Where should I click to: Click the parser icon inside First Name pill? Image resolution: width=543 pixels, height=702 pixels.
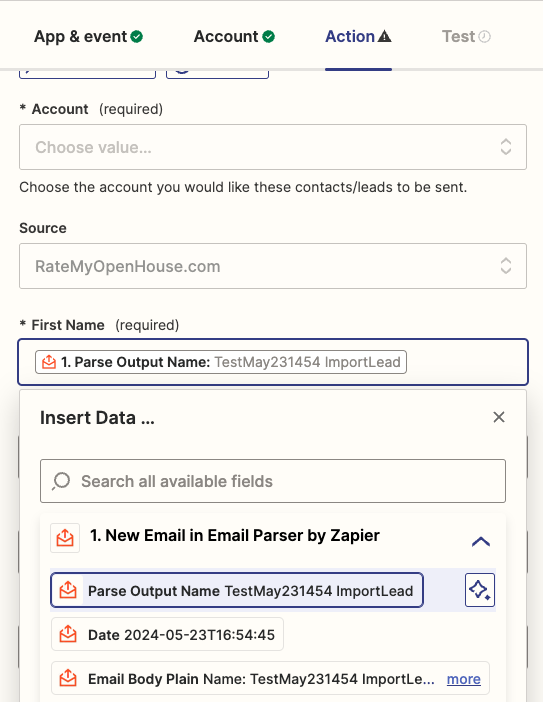[x=49, y=362]
